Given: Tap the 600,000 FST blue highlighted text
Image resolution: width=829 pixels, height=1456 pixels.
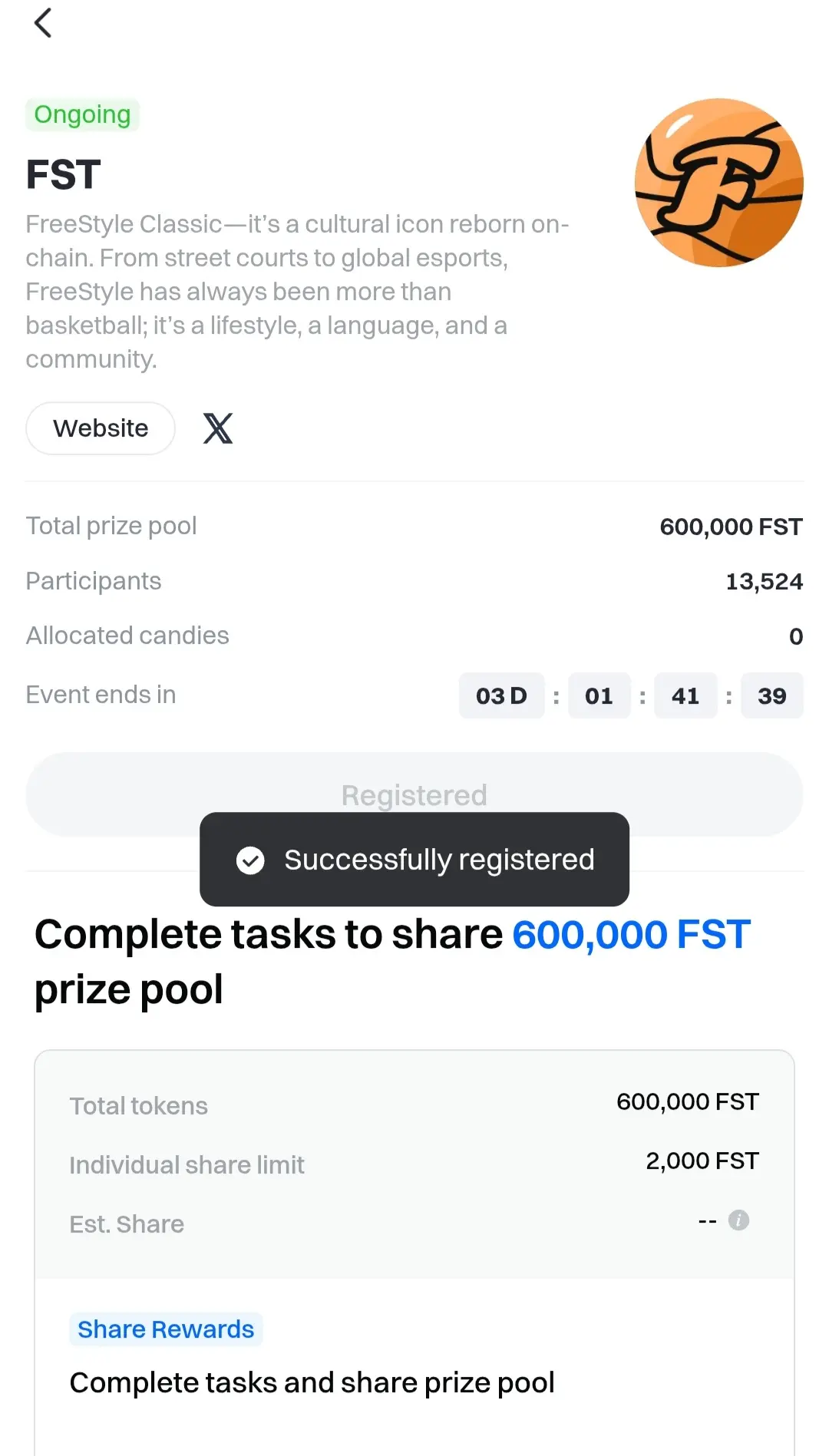Looking at the screenshot, I should (631, 935).
